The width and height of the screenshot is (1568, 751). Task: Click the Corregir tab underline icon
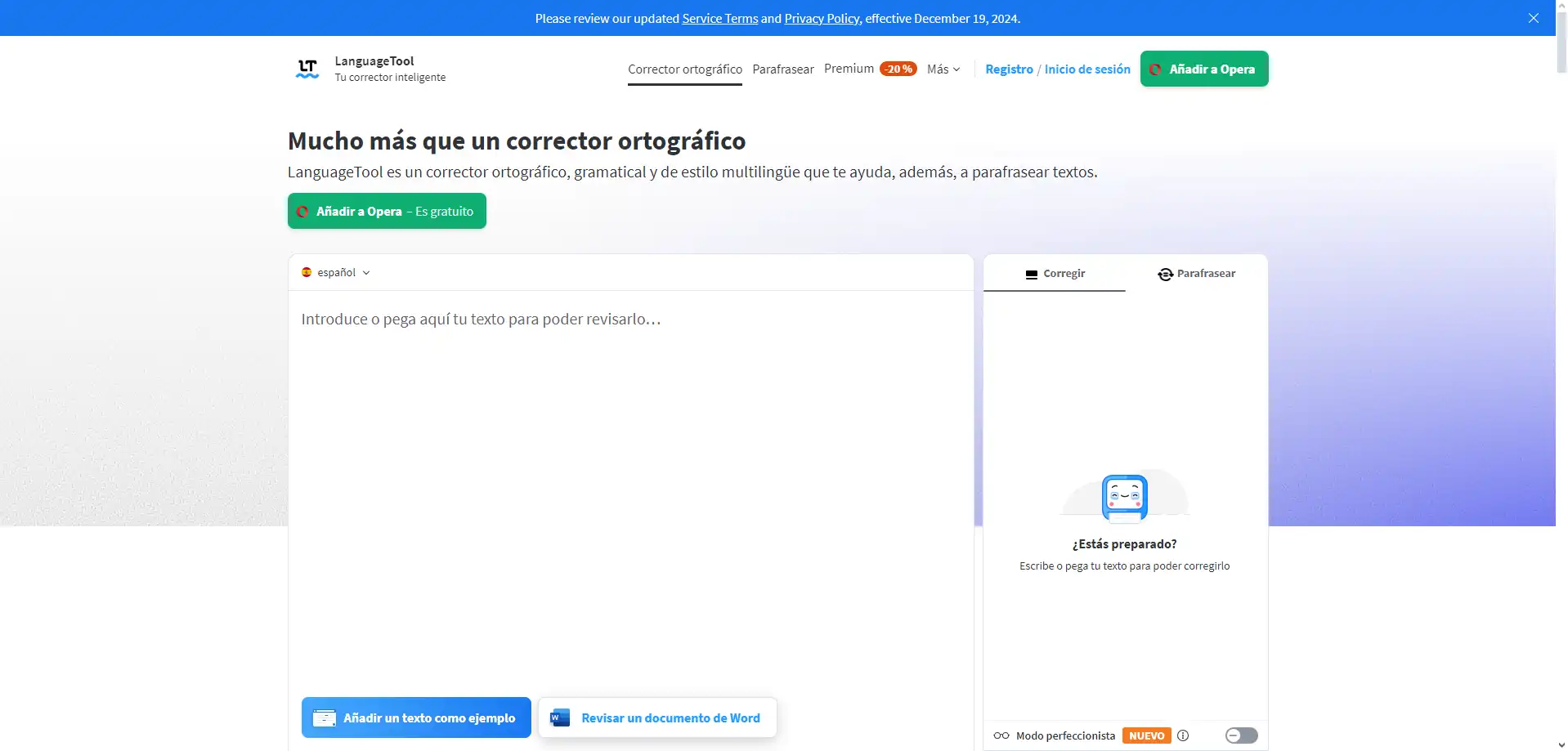(1032, 275)
